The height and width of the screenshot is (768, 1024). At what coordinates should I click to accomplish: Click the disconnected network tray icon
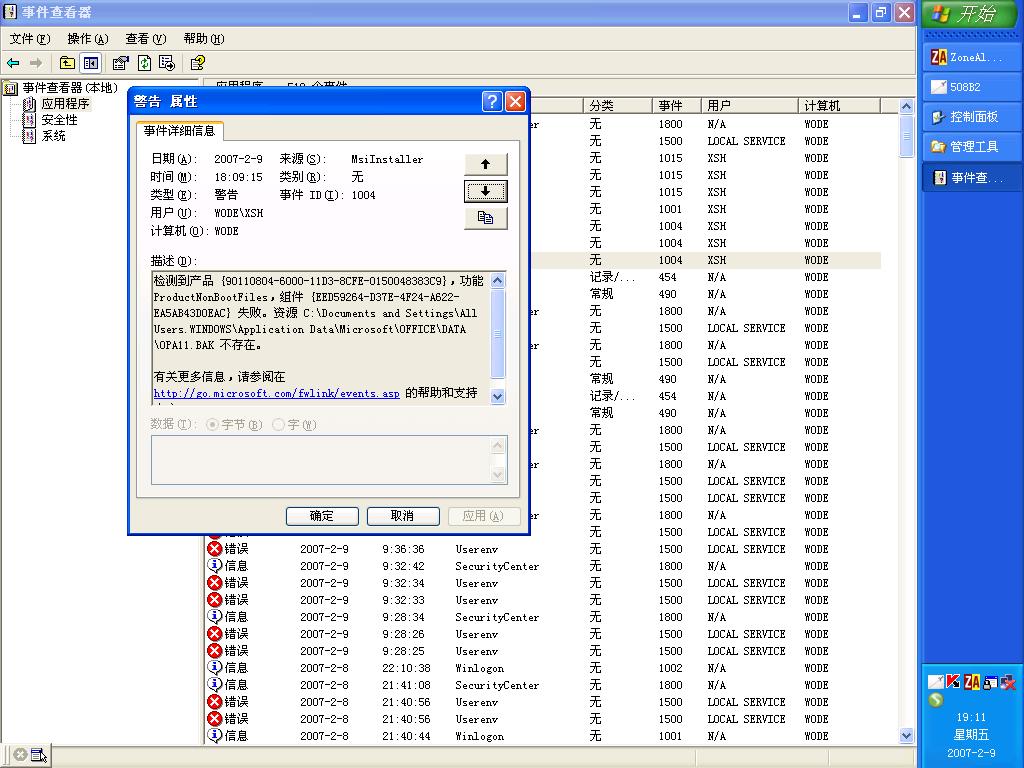point(1008,682)
